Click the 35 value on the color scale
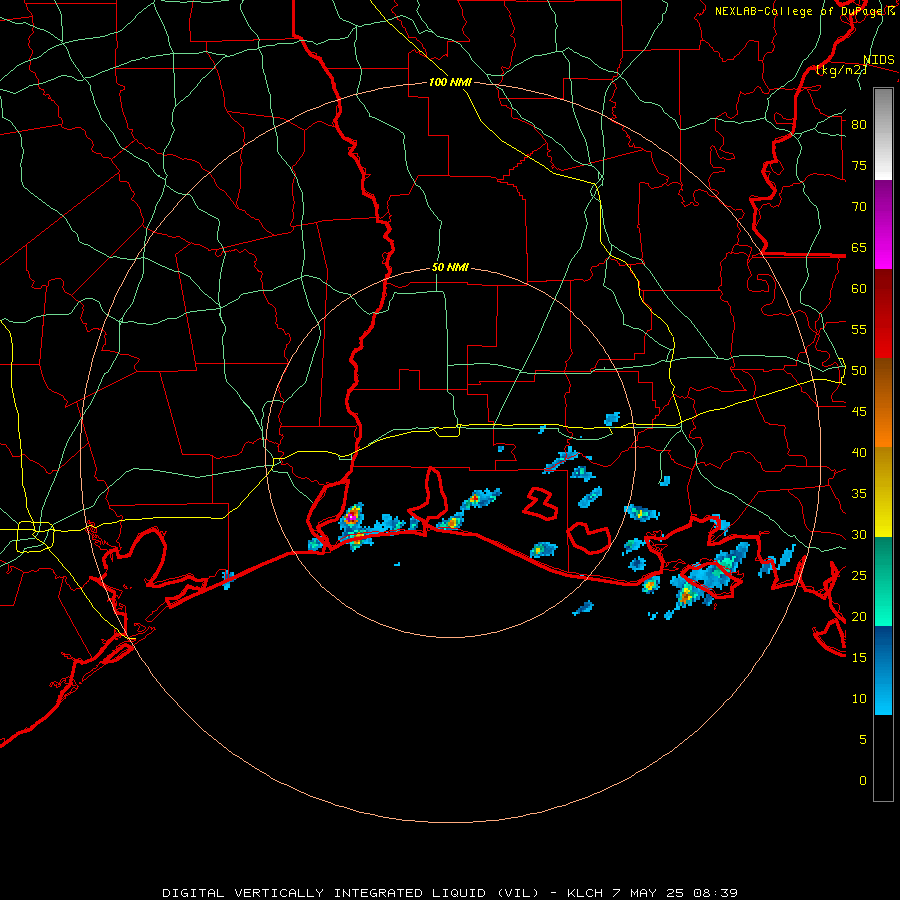 [859, 494]
